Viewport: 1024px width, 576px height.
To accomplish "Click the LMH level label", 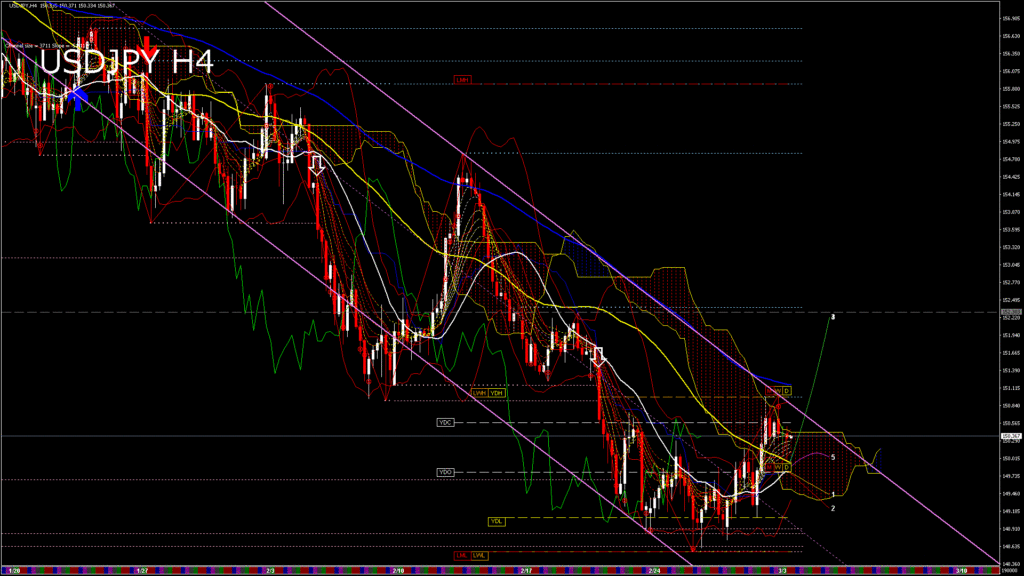I will [462, 80].
